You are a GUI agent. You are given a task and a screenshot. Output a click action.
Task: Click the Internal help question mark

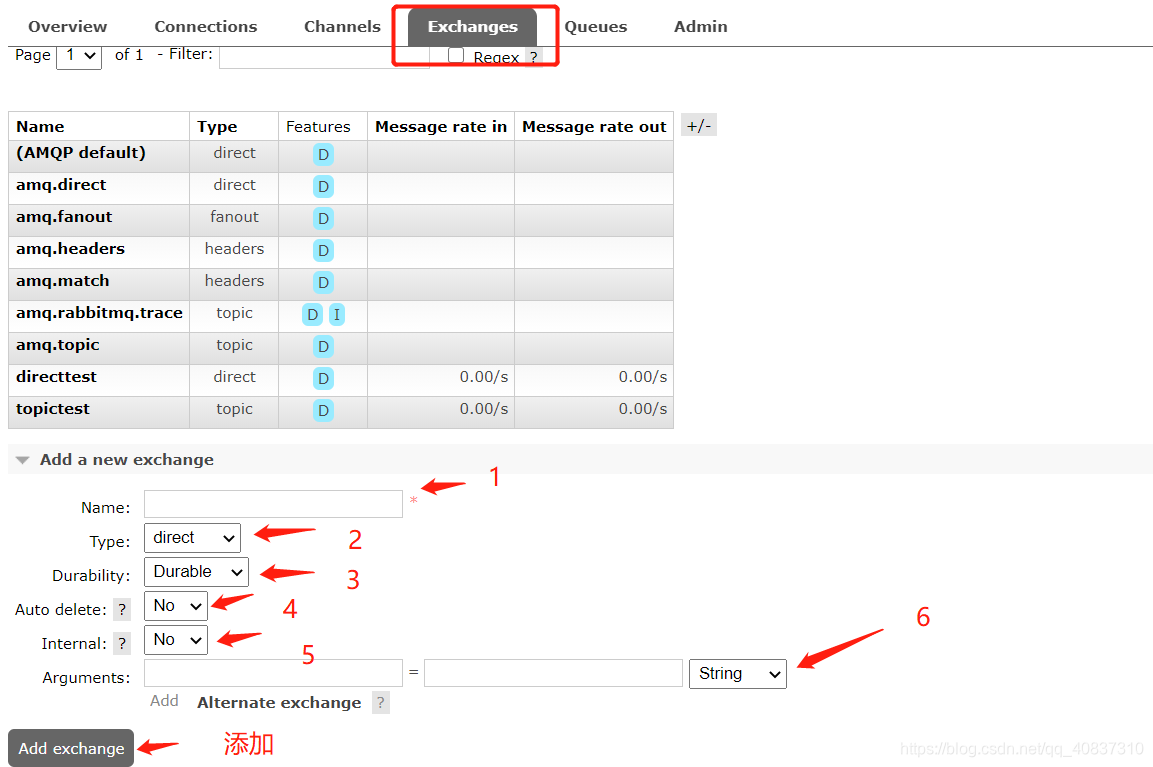coord(122,644)
